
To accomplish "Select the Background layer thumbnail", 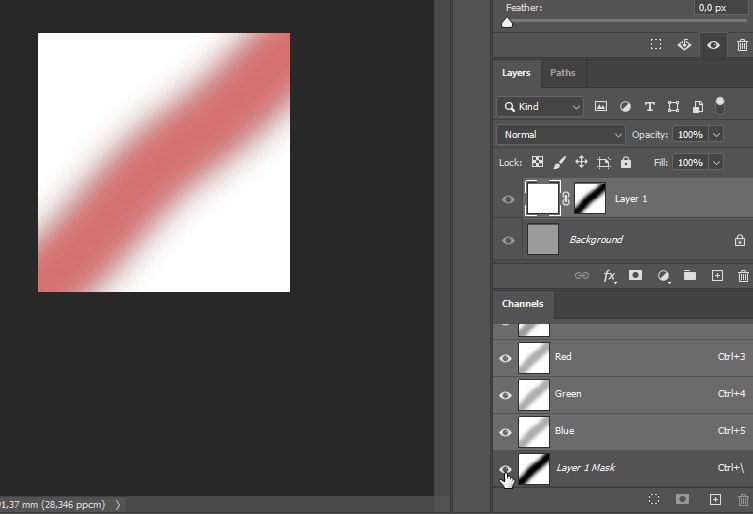I will point(543,239).
